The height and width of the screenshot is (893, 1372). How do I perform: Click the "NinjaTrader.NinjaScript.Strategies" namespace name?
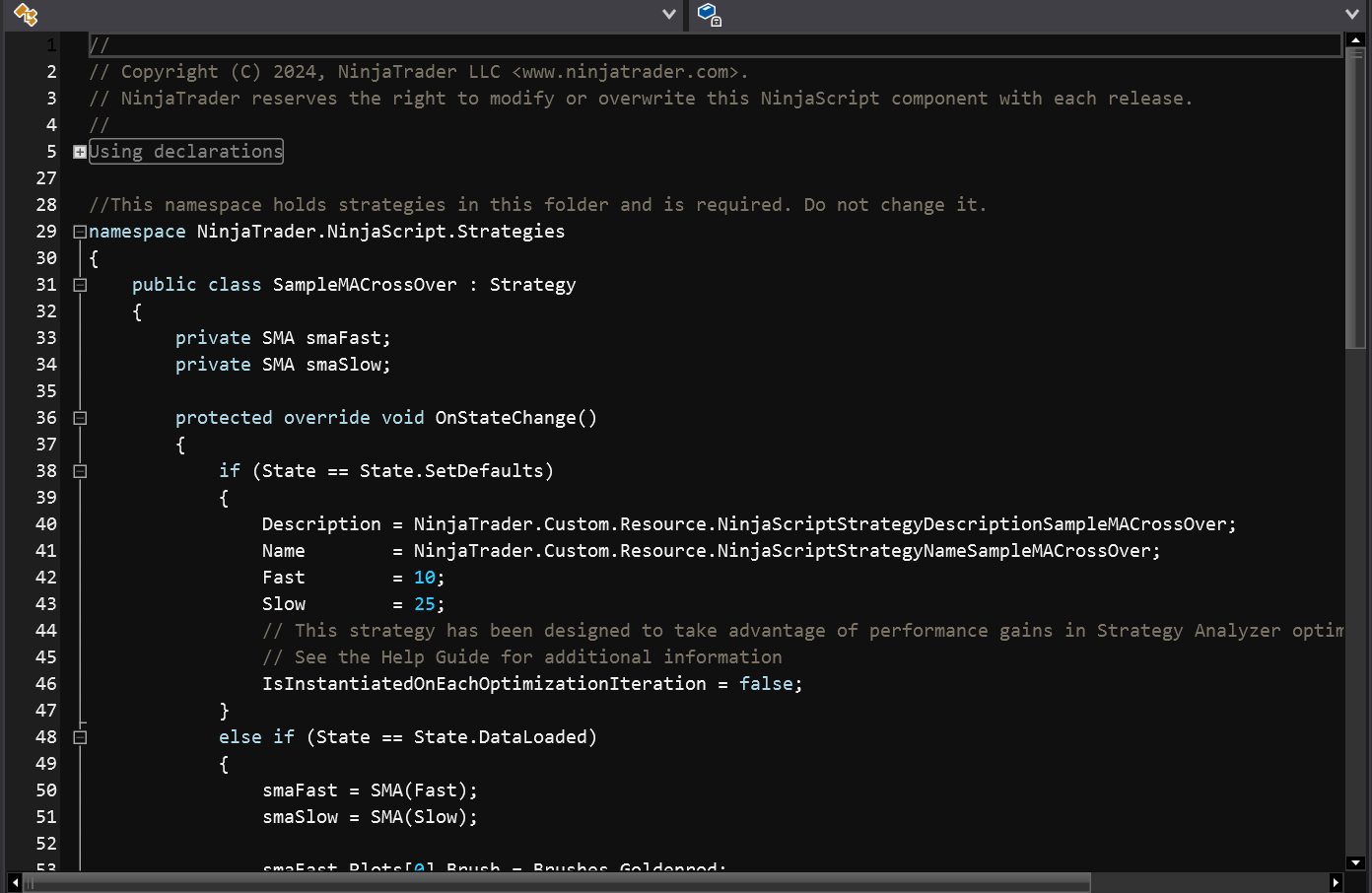tap(381, 232)
